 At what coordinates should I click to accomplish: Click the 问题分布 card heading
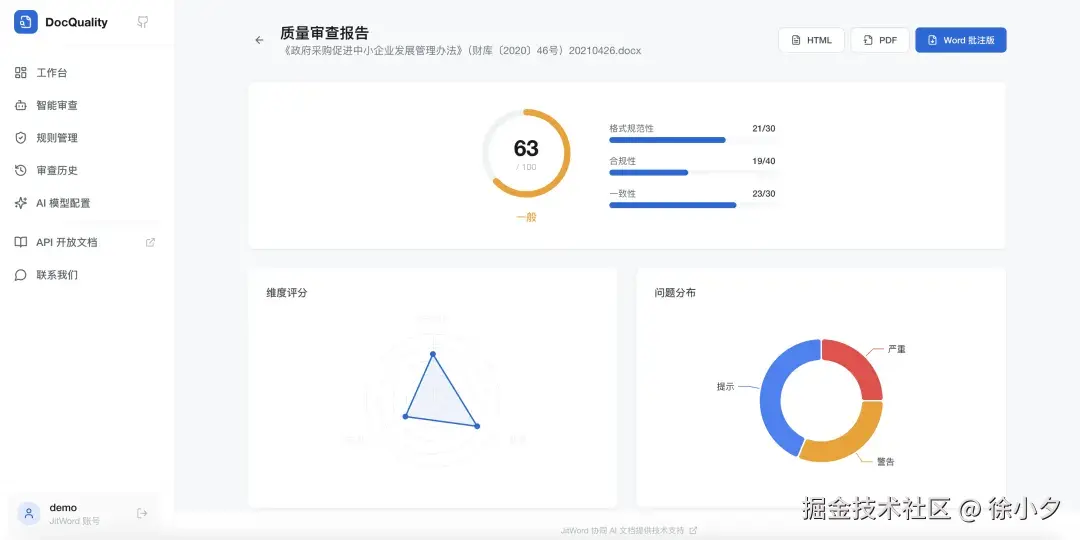coord(675,293)
